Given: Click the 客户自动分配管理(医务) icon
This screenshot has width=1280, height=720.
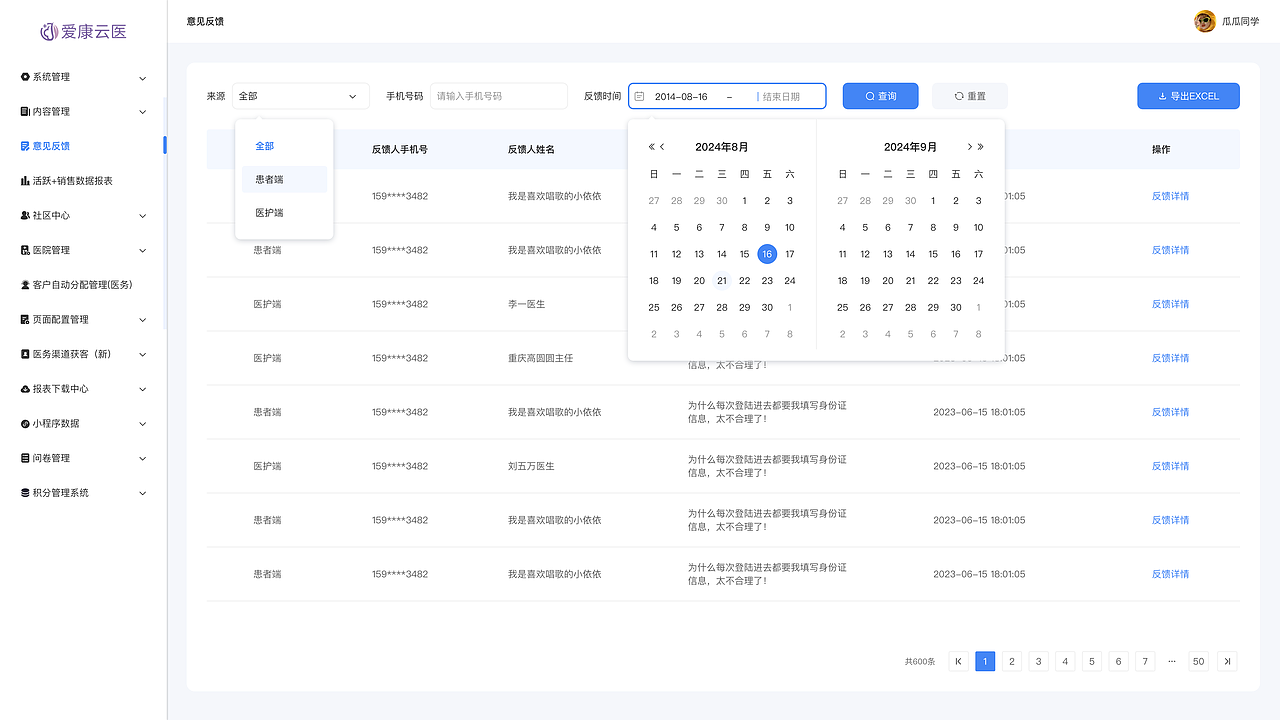Looking at the screenshot, I should (25, 285).
